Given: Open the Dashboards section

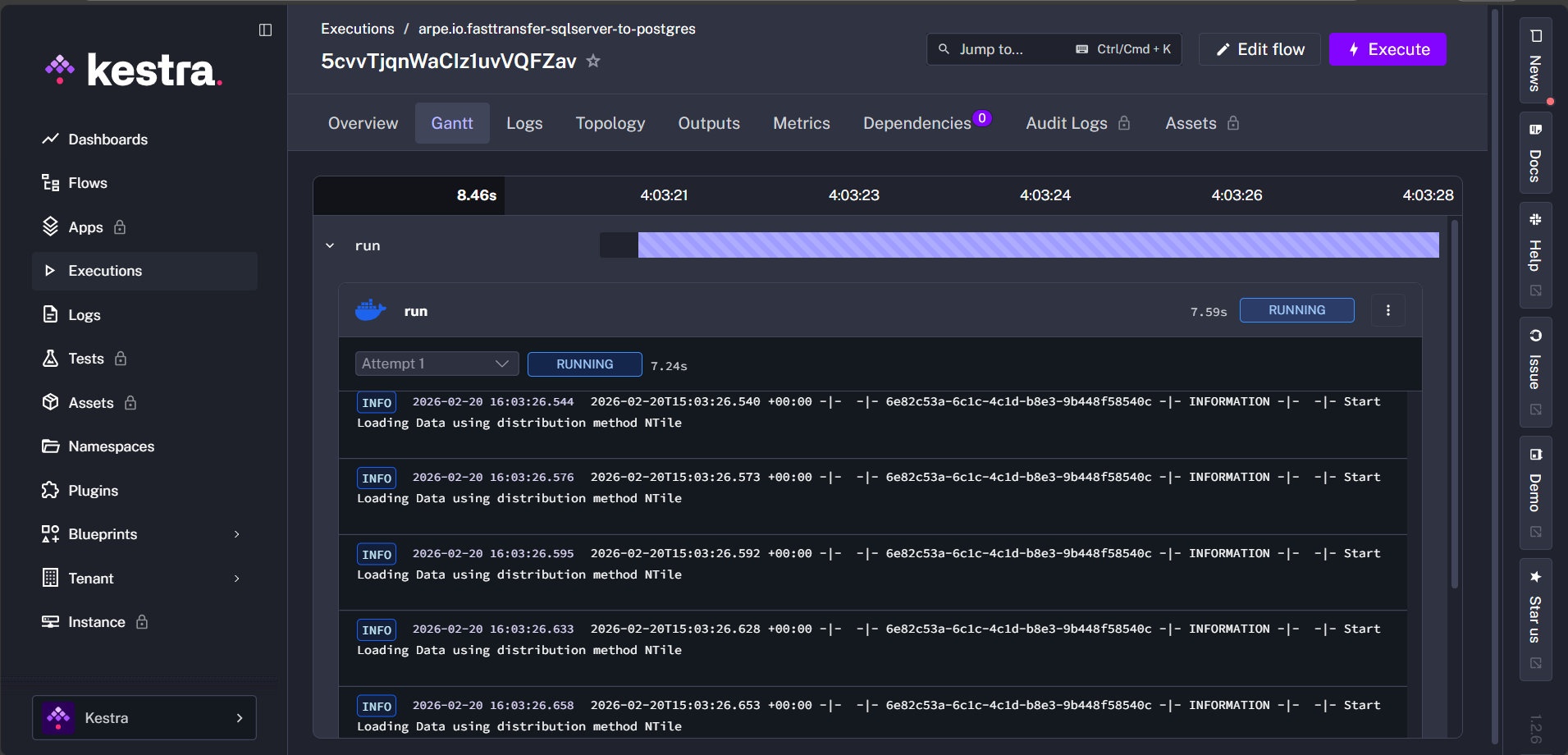Looking at the screenshot, I should tap(108, 139).
